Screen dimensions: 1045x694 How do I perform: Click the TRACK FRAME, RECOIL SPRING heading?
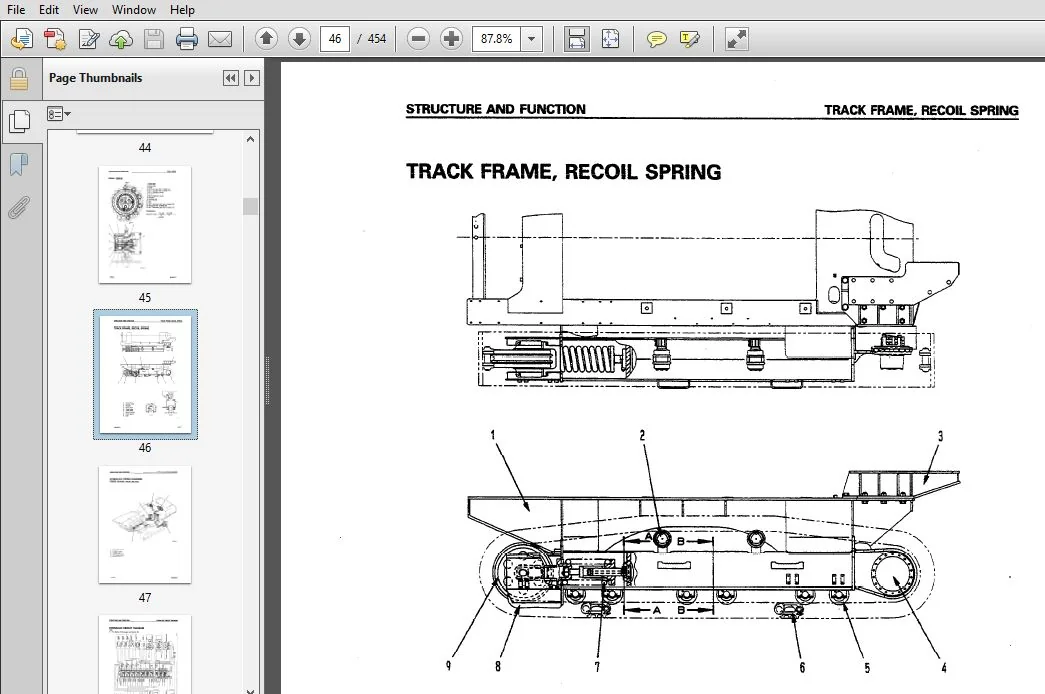pos(563,172)
